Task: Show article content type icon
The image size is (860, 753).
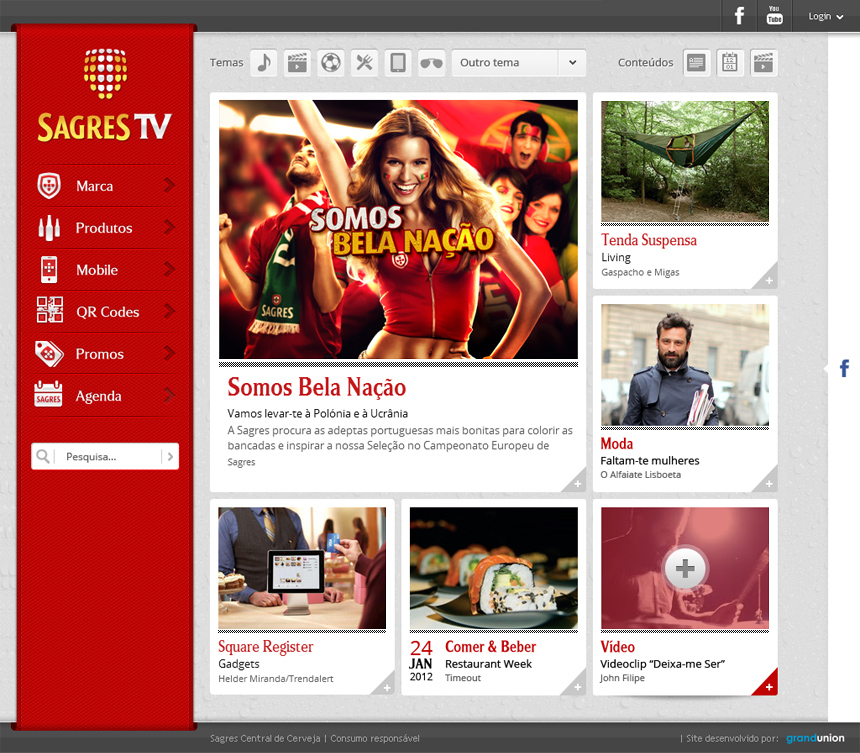Action: (697, 63)
